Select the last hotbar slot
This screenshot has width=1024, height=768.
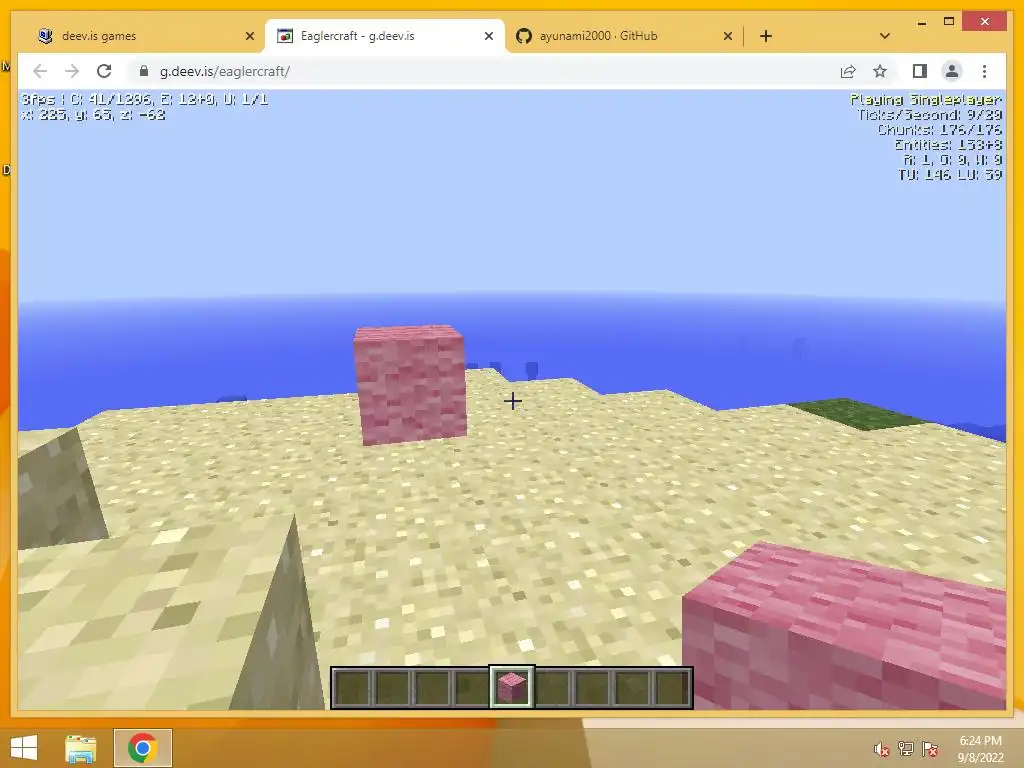(672, 687)
